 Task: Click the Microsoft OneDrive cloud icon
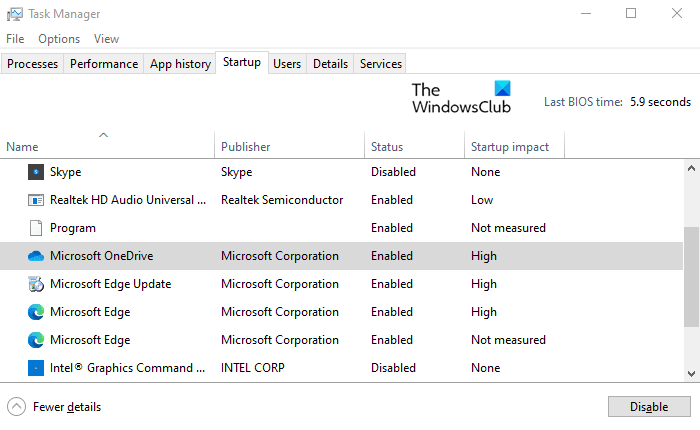point(36,256)
